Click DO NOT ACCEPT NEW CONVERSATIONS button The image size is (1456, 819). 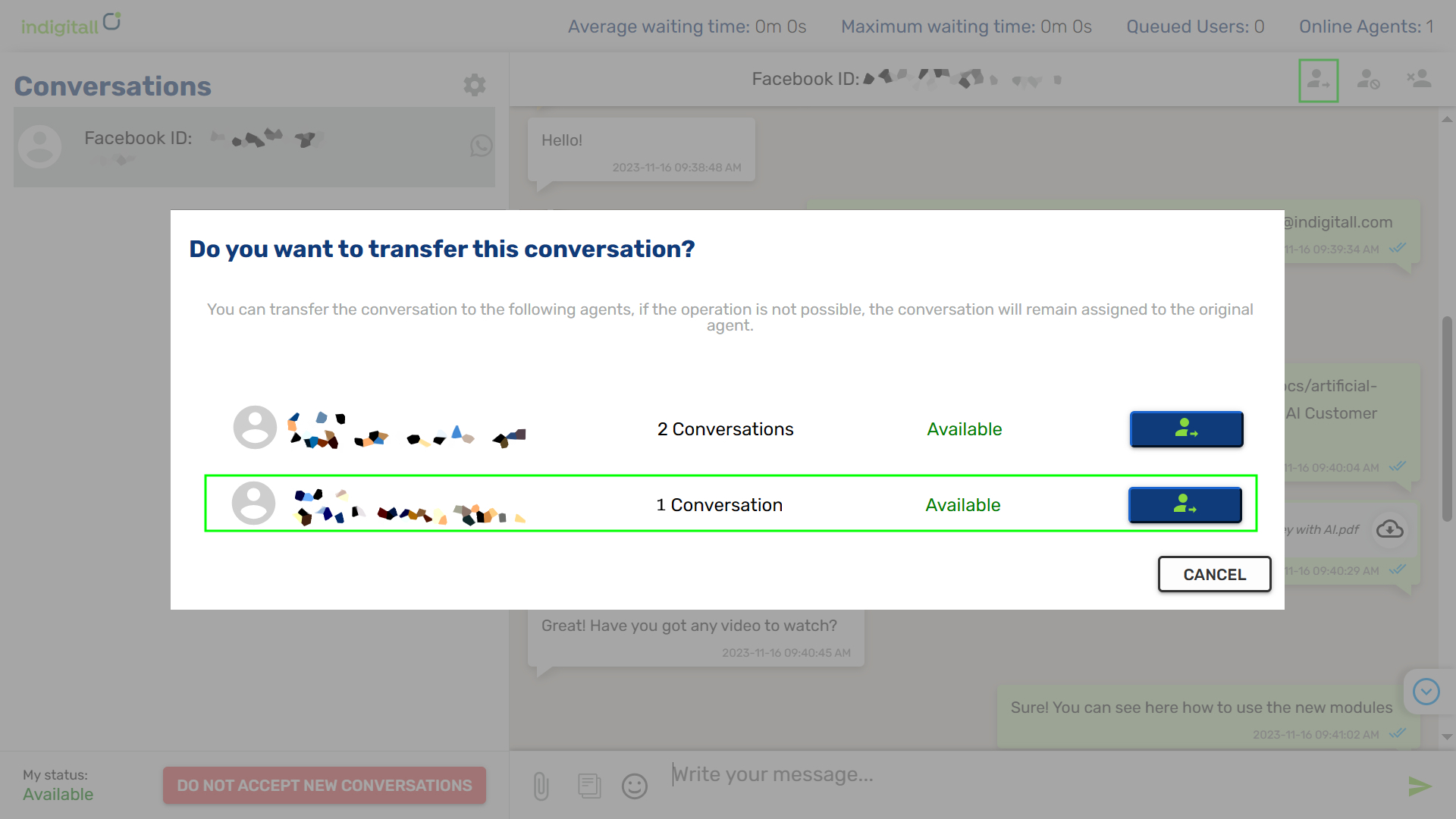click(324, 784)
